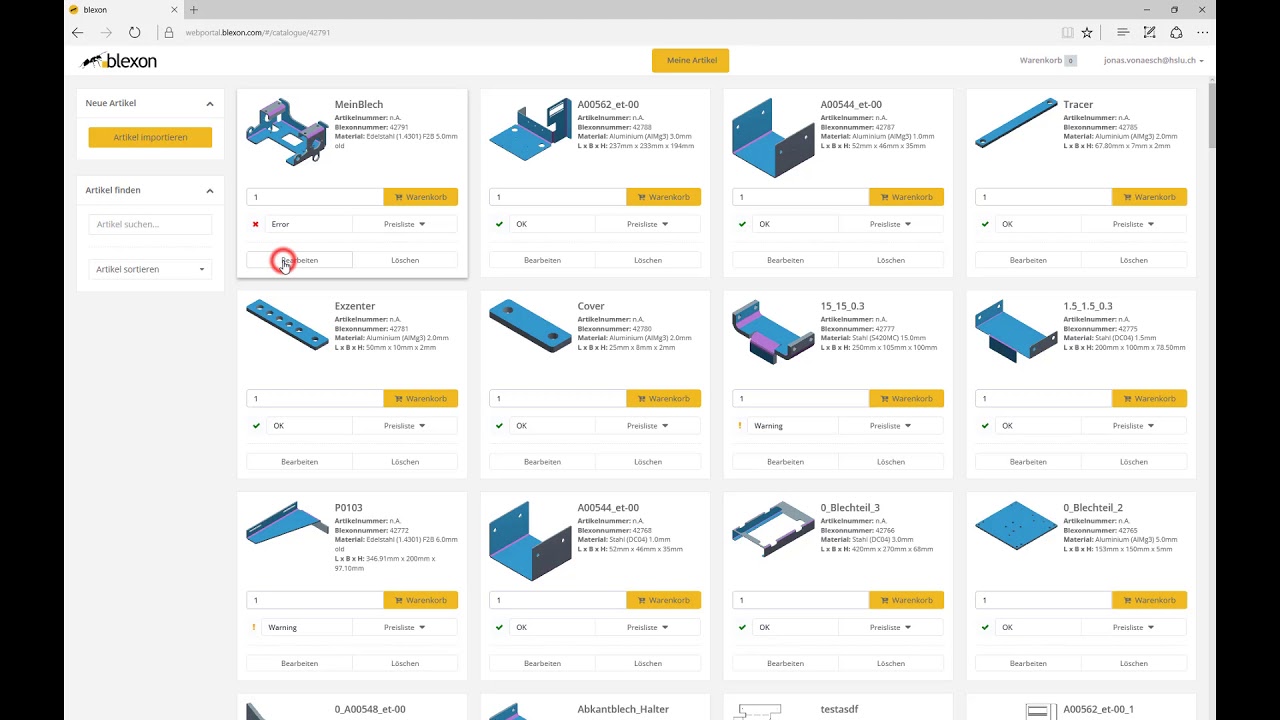
Task: Click the green OK checkmark on Exzenter
Action: coord(256,426)
